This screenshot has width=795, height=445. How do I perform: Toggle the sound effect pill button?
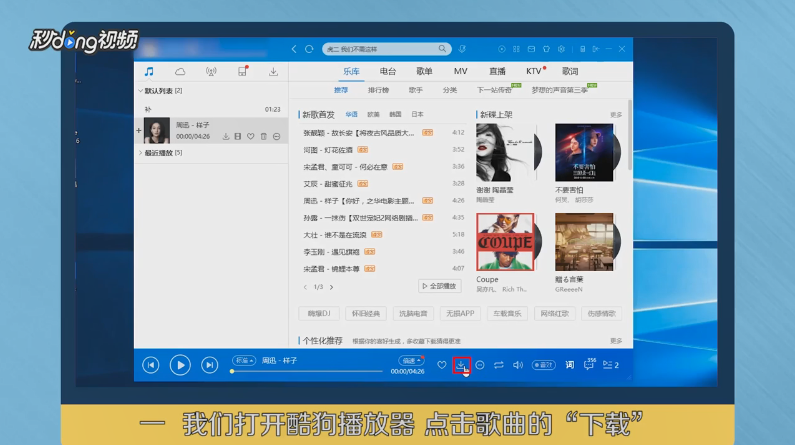click(x=544, y=365)
